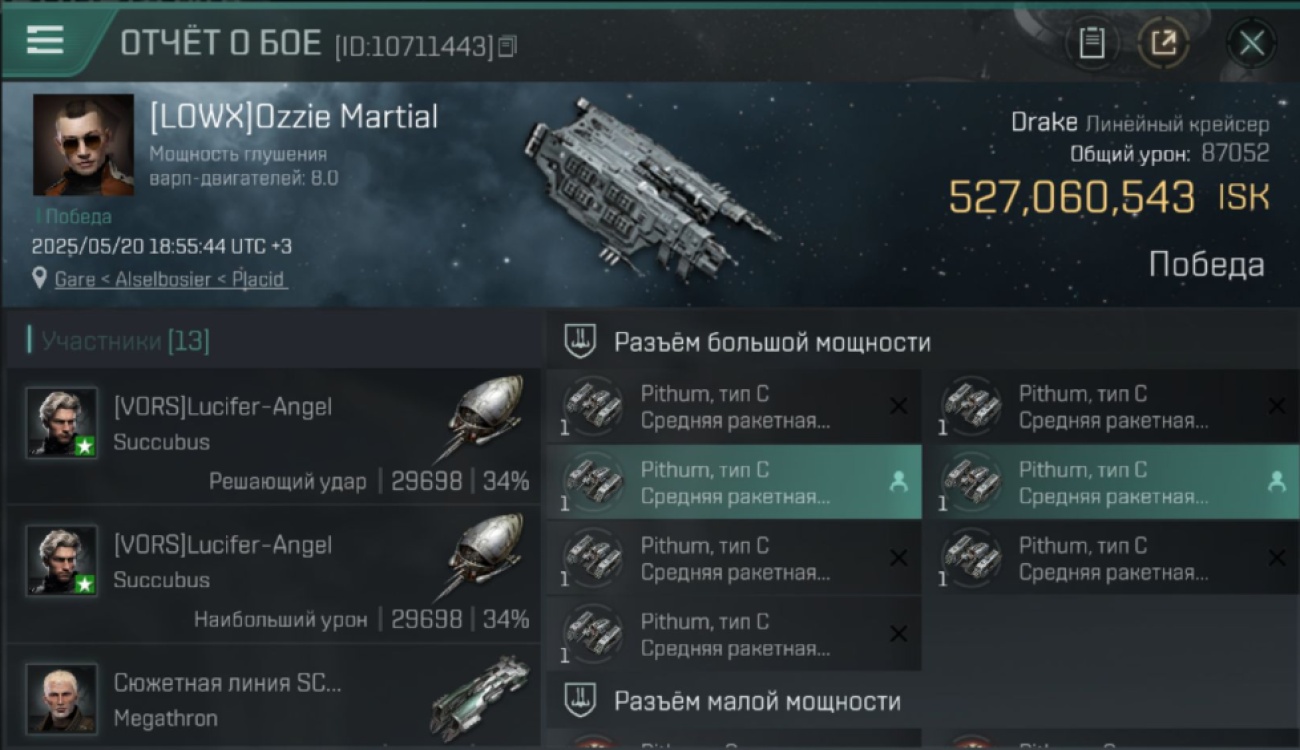Click the X mark on top-right Pithum module

point(1276,406)
